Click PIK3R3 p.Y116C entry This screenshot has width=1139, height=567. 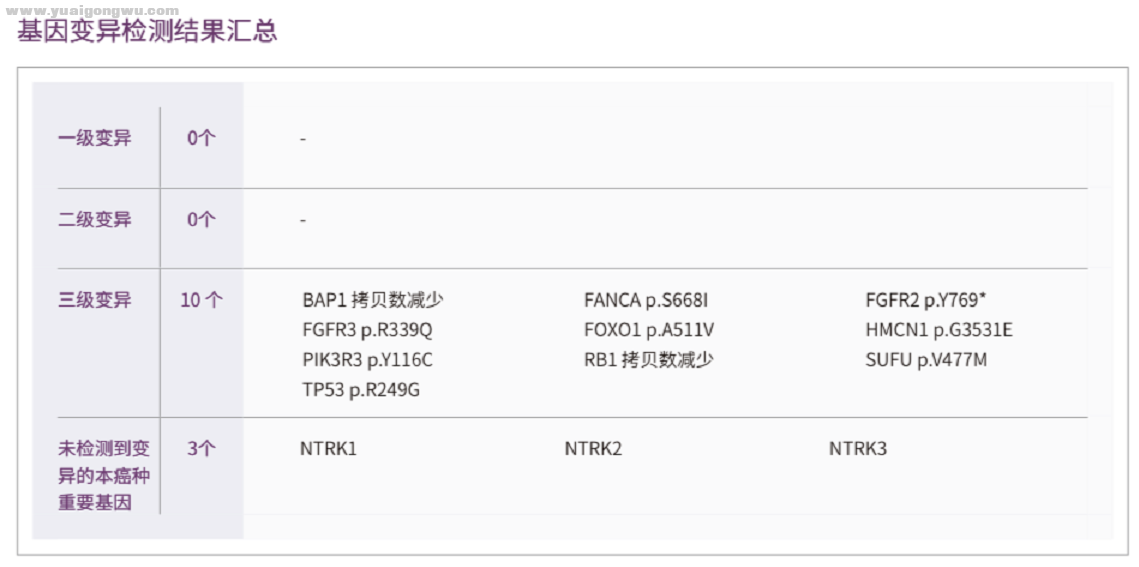[368, 360]
